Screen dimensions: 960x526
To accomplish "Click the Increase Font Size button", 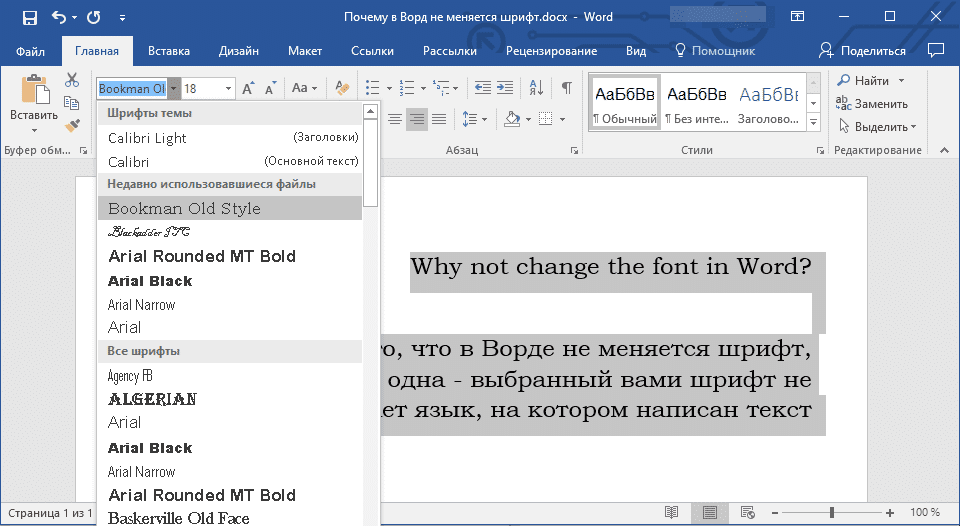I will click(x=248, y=89).
